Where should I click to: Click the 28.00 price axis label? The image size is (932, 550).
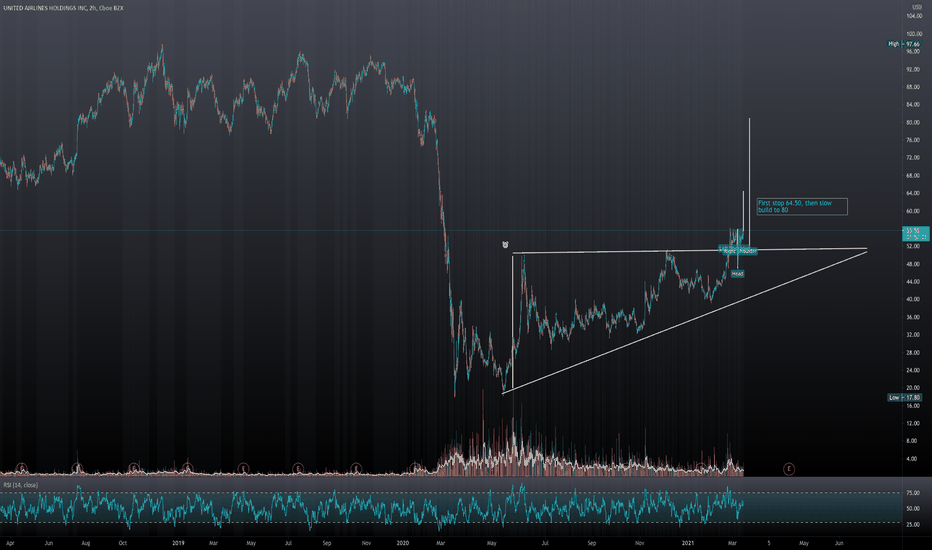[x=913, y=353]
